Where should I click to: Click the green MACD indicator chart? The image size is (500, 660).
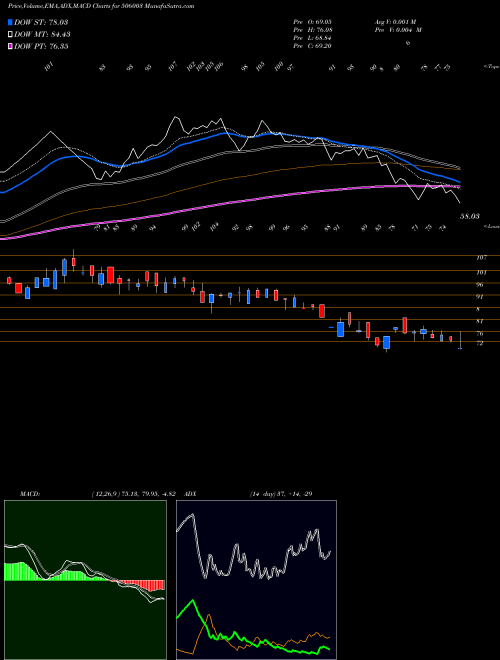coord(85,580)
